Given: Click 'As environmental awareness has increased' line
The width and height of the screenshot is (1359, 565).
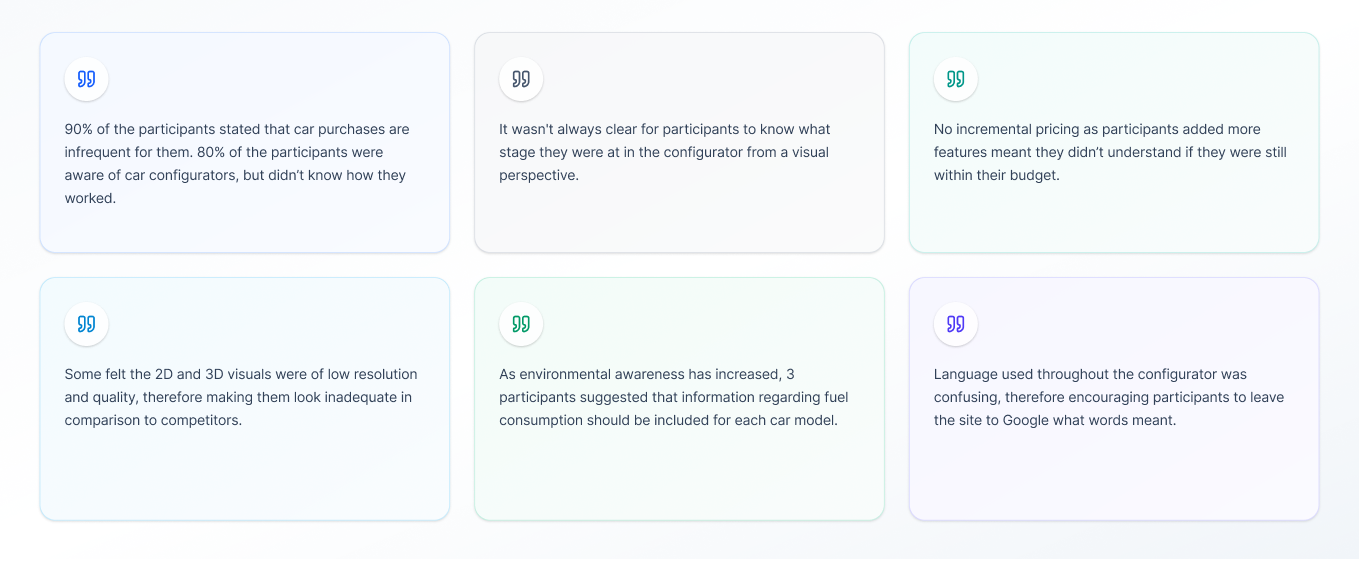Looking at the screenshot, I should click(640, 375).
